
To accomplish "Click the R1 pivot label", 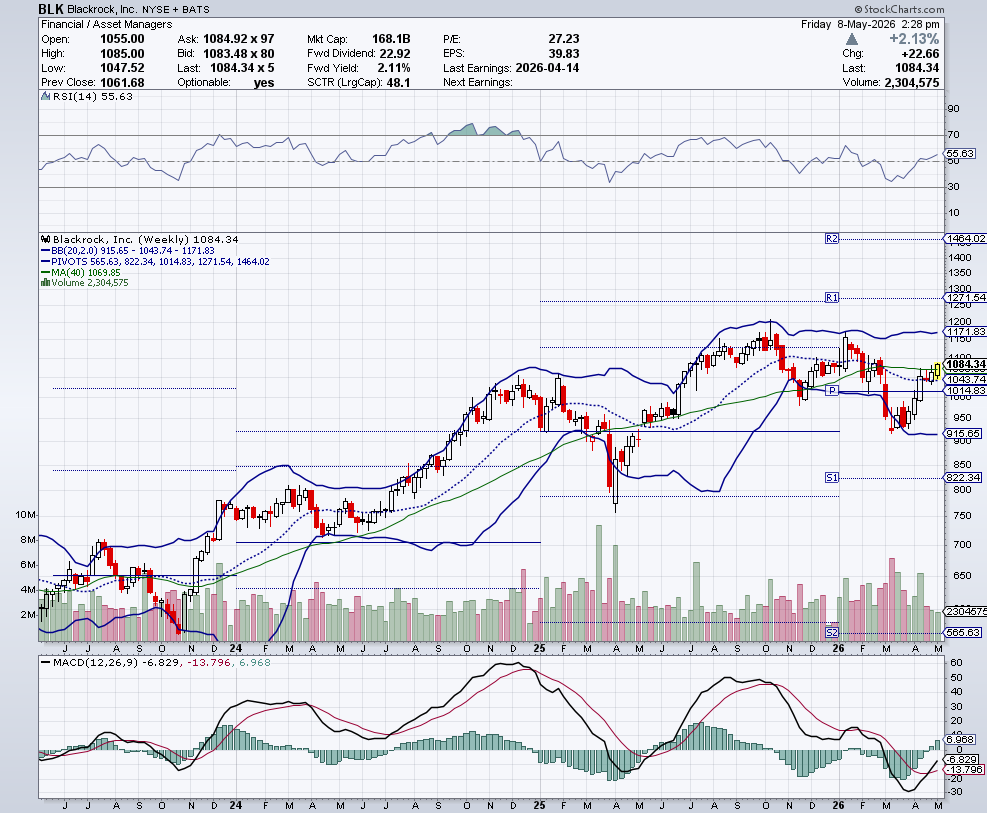I will point(832,298).
